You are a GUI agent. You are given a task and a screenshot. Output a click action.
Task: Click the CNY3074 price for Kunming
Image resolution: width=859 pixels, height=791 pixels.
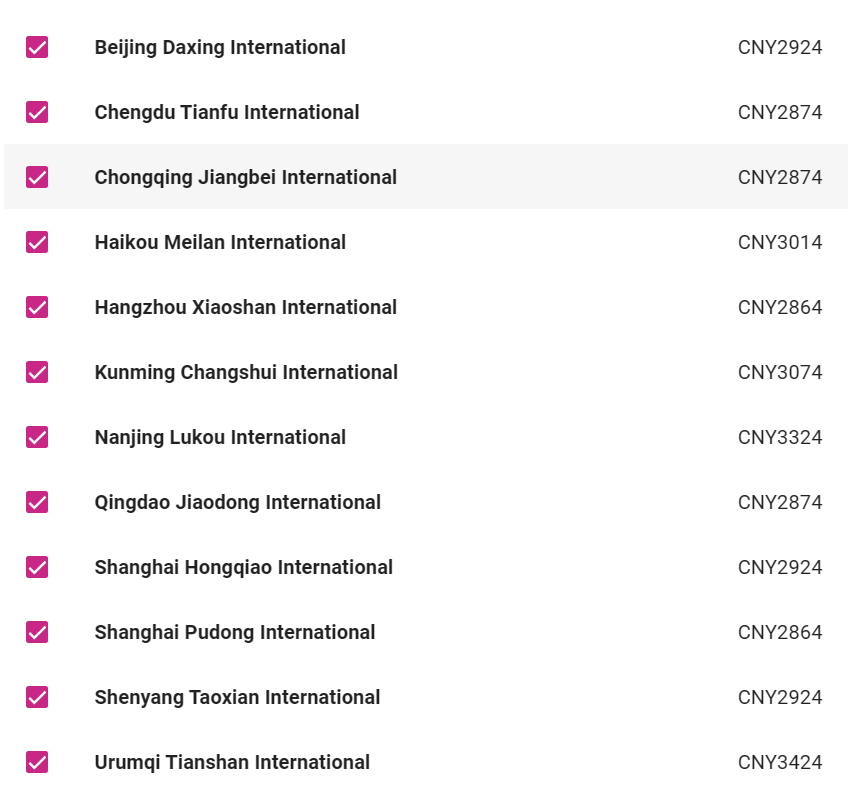click(780, 372)
